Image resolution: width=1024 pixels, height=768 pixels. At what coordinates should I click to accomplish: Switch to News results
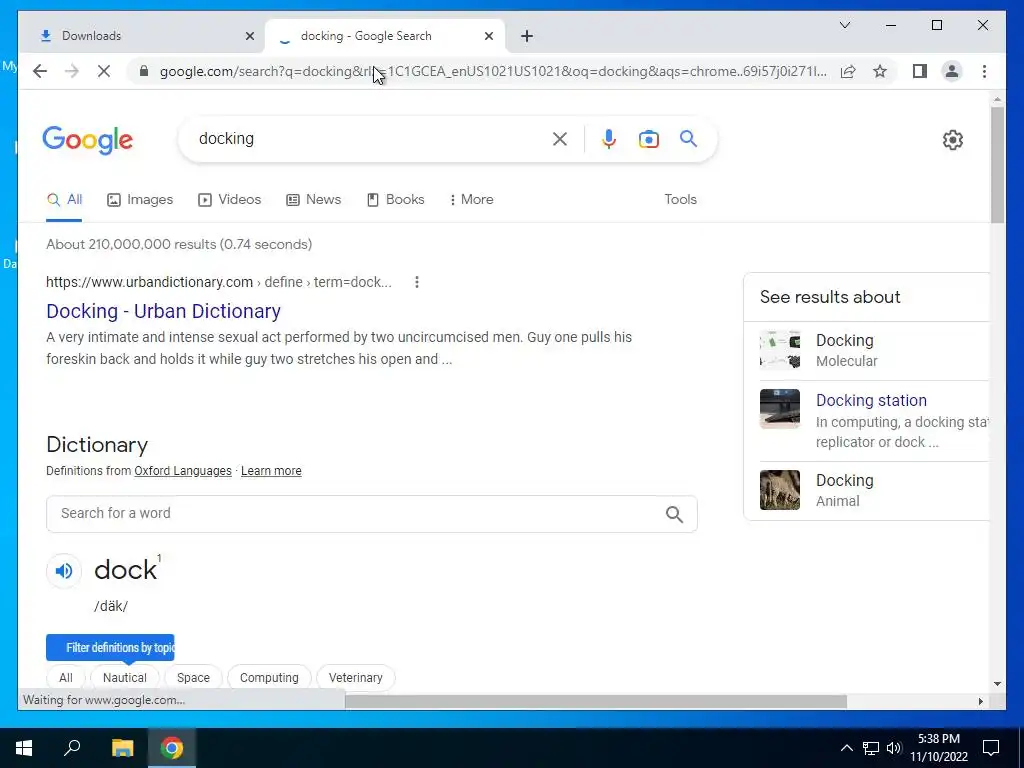(x=313, y=200)
